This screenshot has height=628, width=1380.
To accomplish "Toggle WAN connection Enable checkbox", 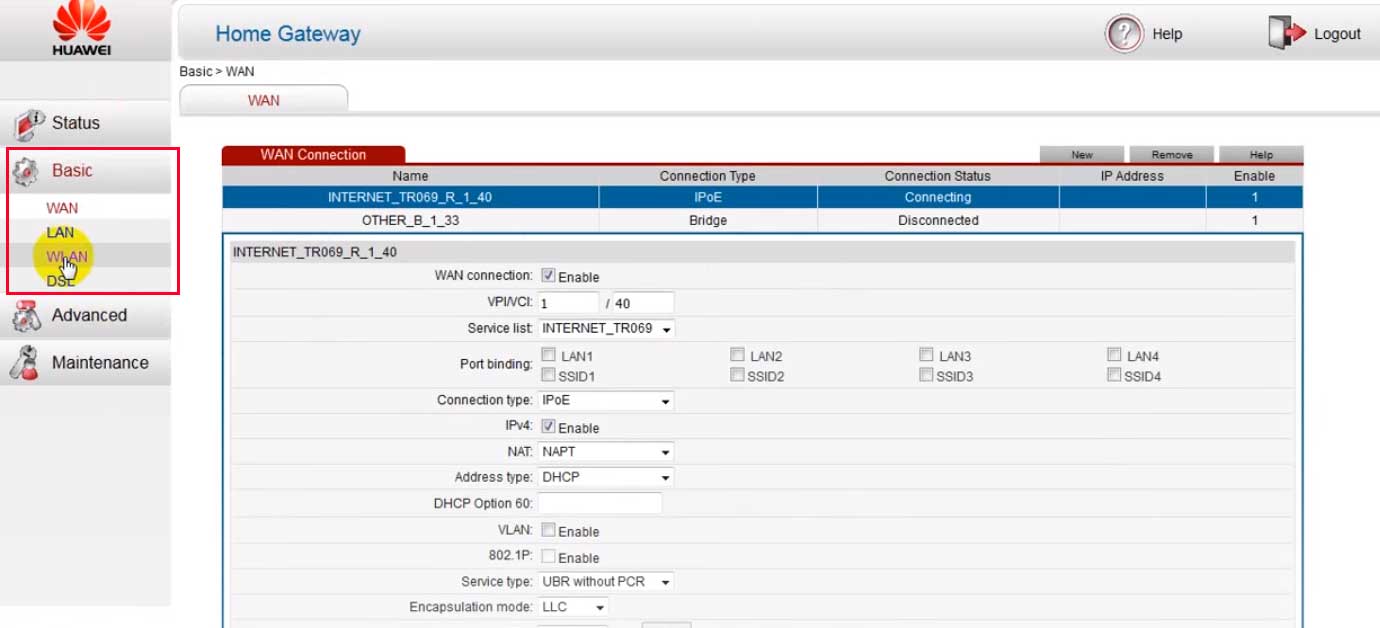I will [548, 275].
